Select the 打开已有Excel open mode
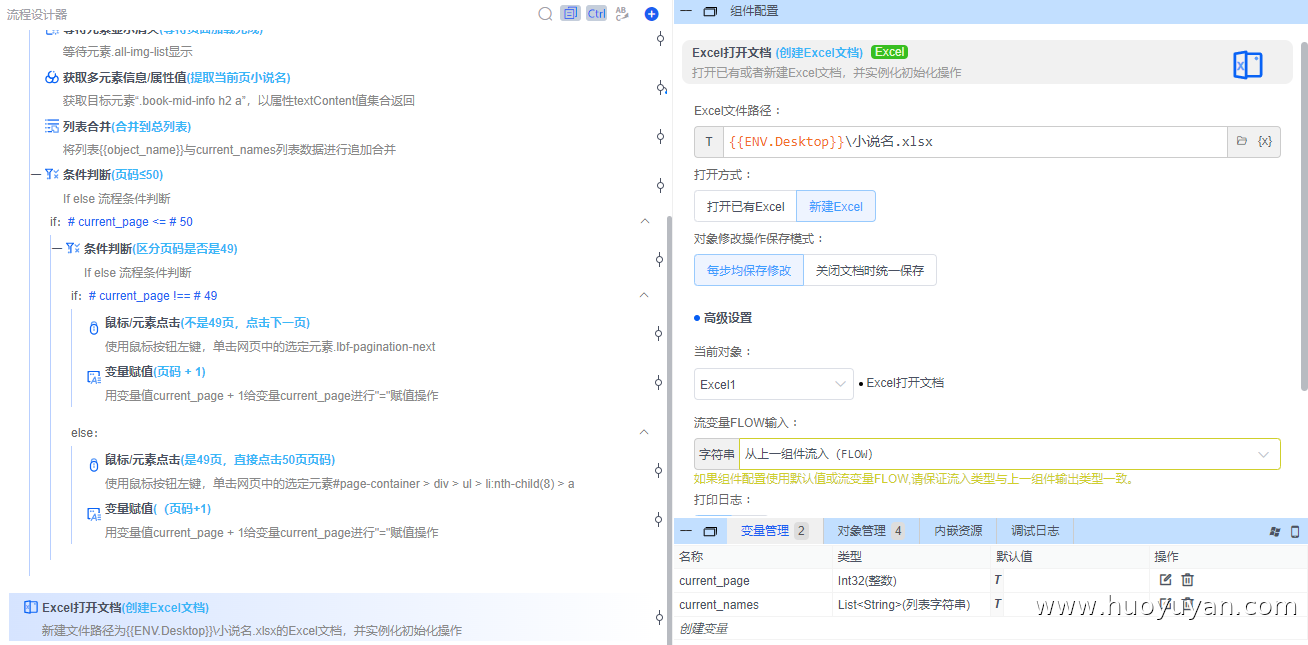 coord(745,206)
